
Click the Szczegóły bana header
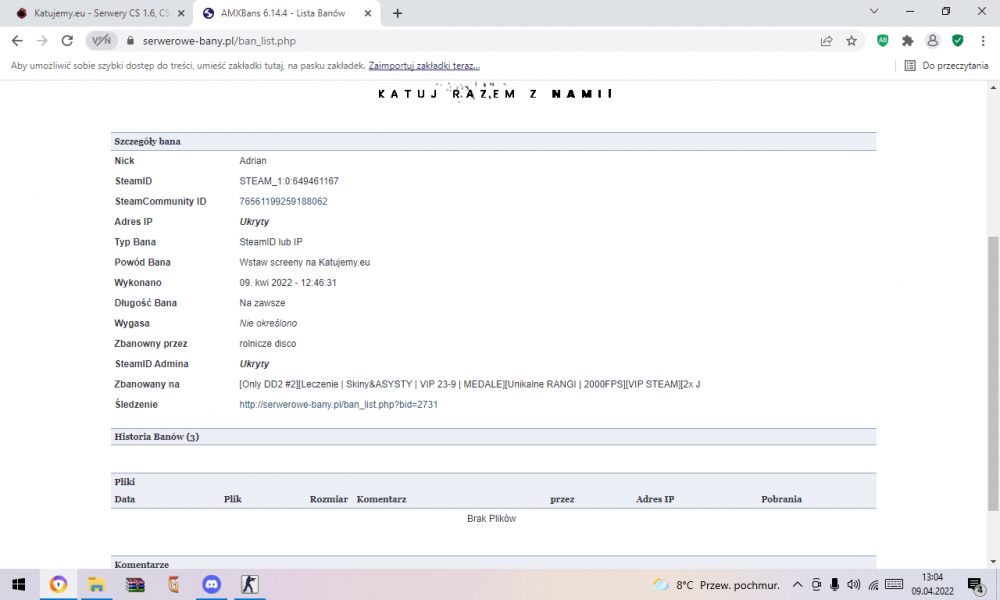click(494, 142)
